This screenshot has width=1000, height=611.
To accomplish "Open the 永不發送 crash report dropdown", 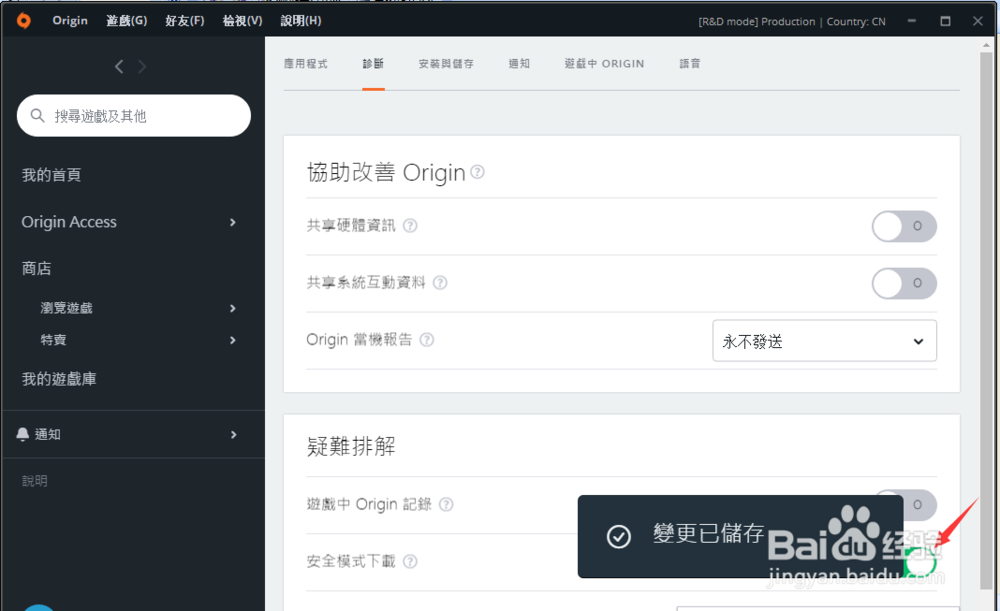I will click(x=824, y=341).
